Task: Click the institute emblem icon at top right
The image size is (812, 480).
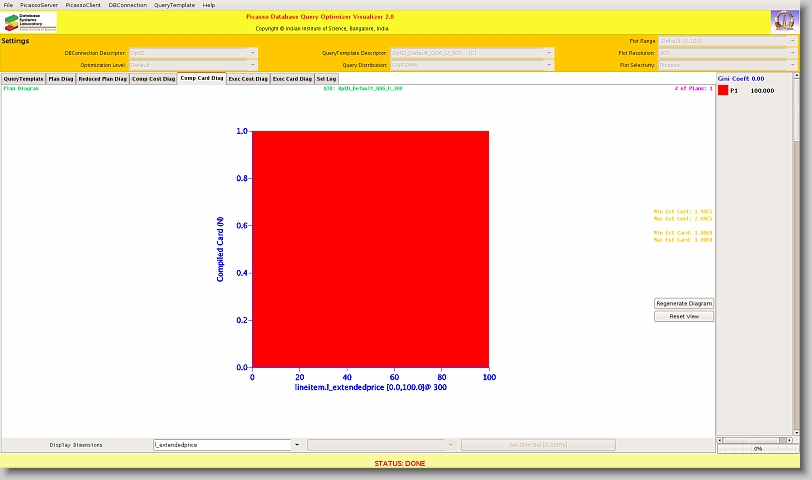Action: pyautogui.click(x=785, y=21)
